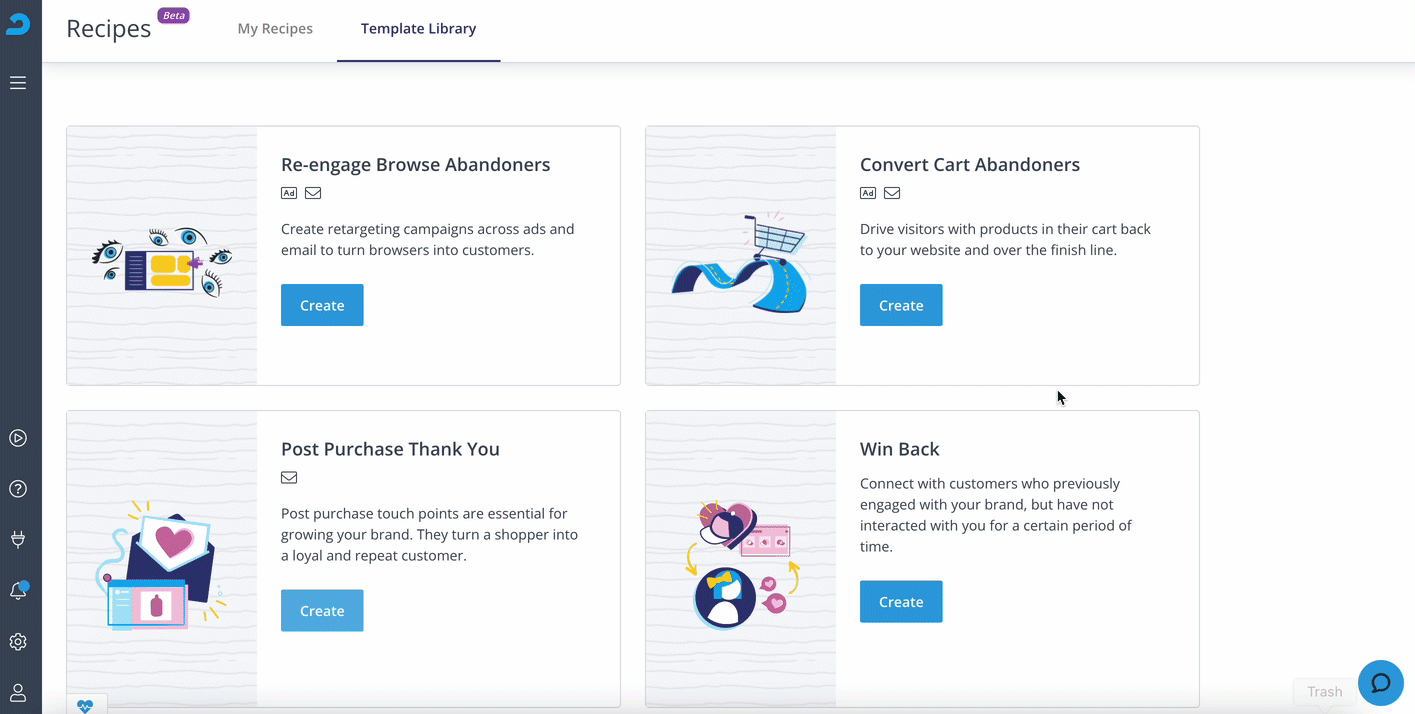Create the Convert Cart Abandoners recipe
This screenshot has height=714, width=1415.
[x=901, y=305]
